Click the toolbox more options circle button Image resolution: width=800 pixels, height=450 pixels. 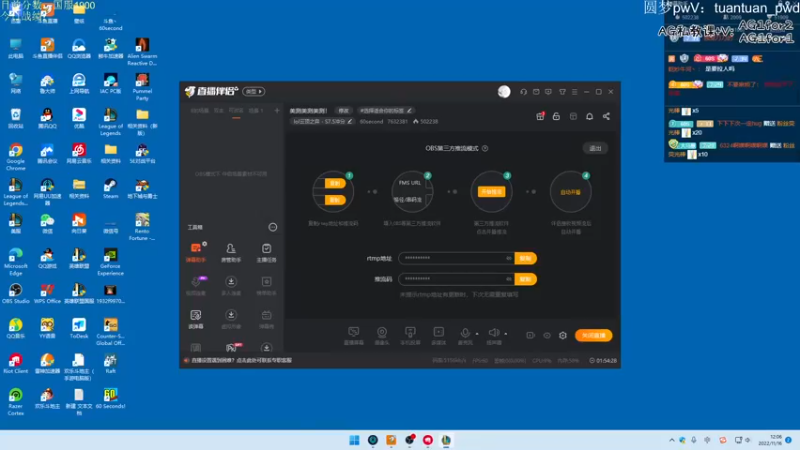coord(273,227)
